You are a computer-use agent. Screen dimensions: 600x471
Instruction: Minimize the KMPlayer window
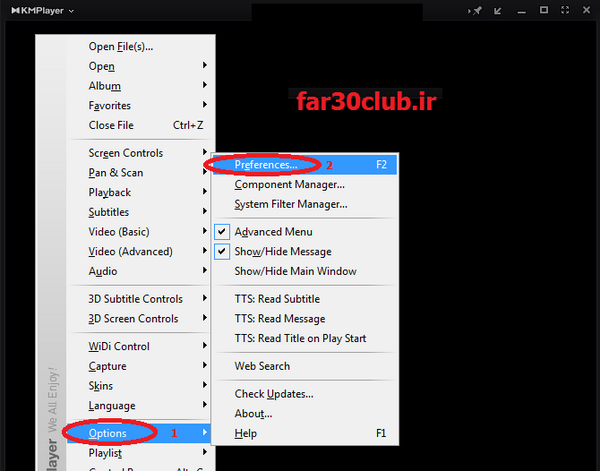click(521, 11)
